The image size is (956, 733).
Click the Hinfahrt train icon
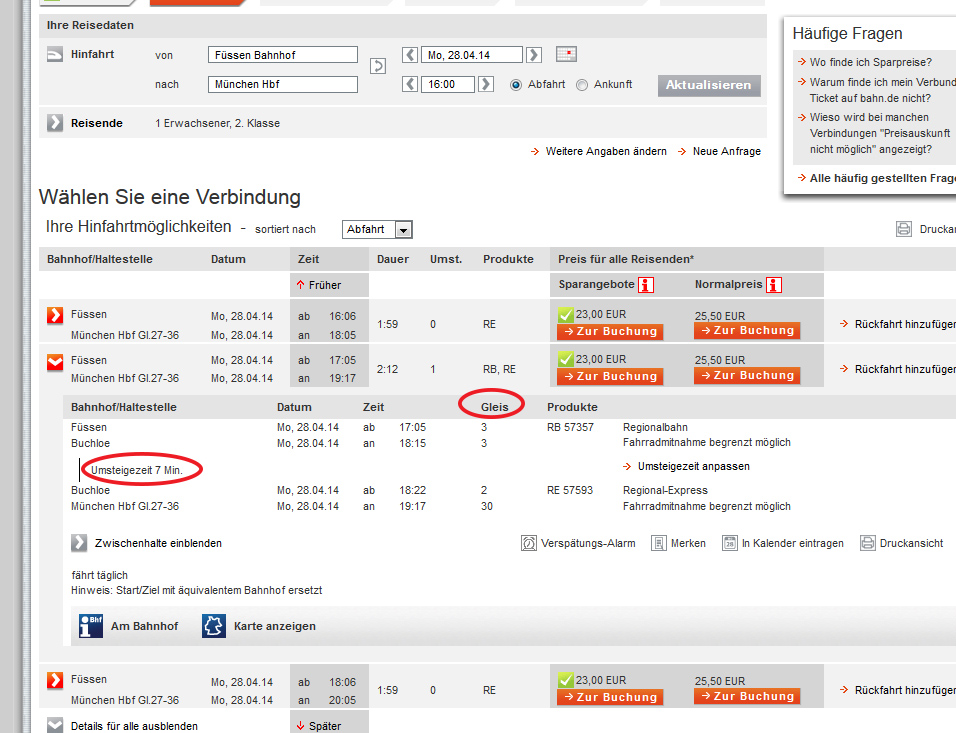[x=55, y=54]
